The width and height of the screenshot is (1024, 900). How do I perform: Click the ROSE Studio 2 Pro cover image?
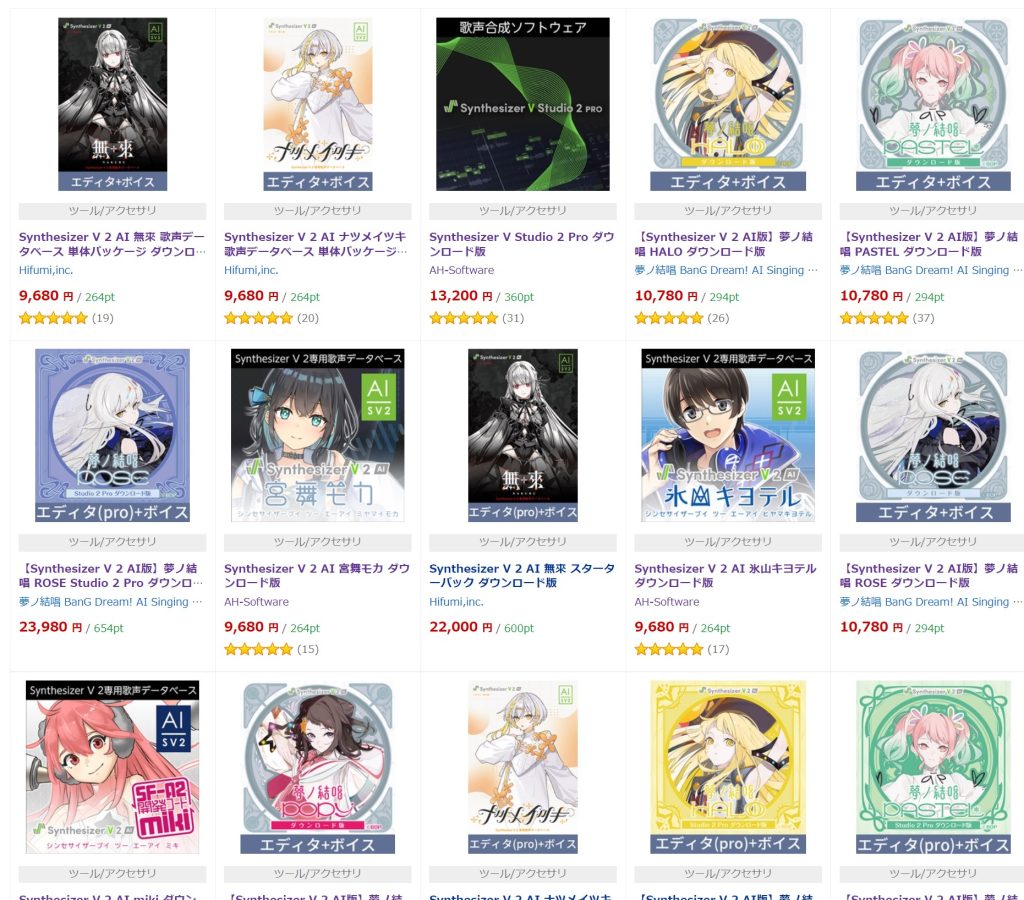(x=112, y=436)
